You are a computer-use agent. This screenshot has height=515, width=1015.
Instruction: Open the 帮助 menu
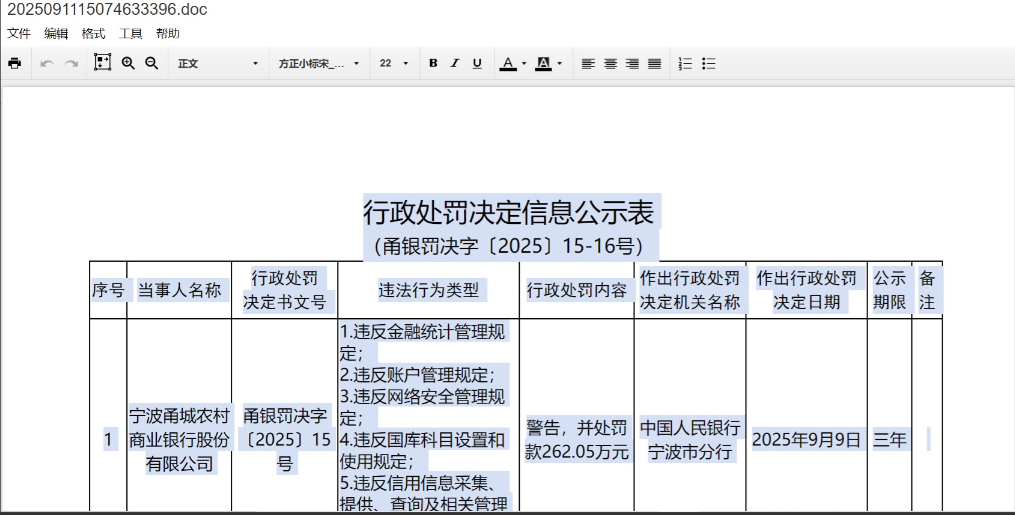[x=168, y=34]
